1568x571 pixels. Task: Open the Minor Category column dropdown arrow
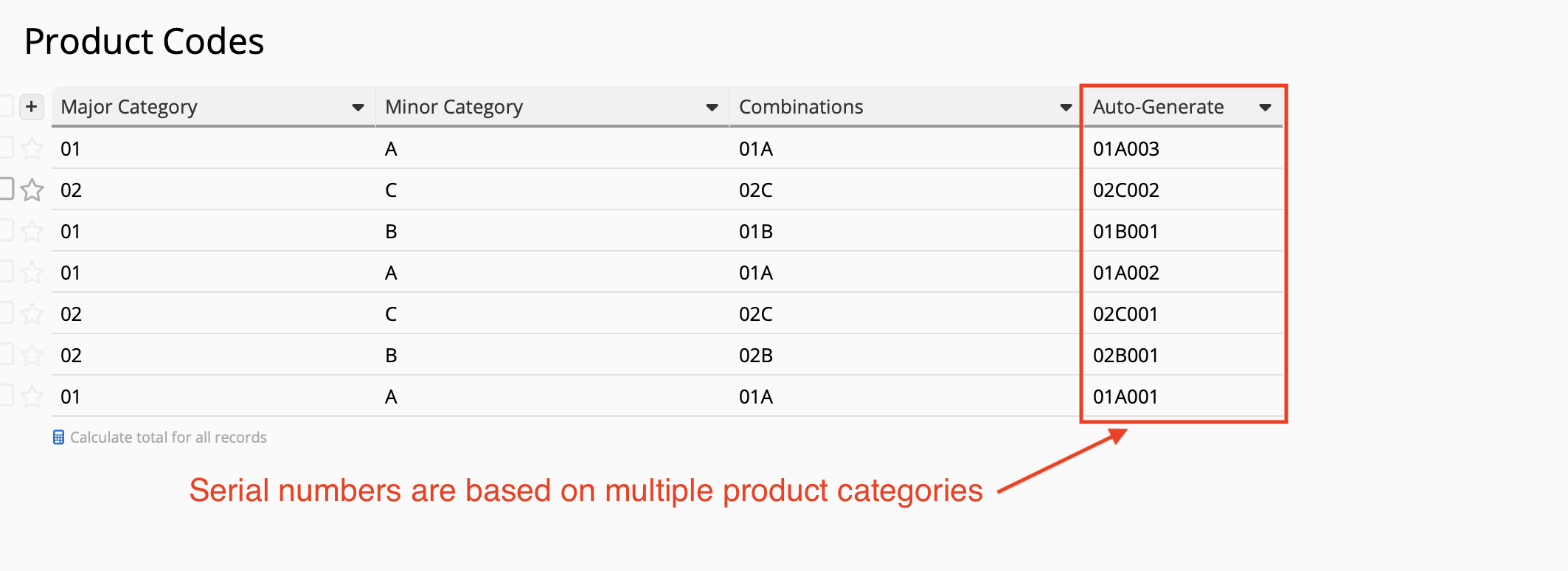pyautogui.click(x=712, y=108)
